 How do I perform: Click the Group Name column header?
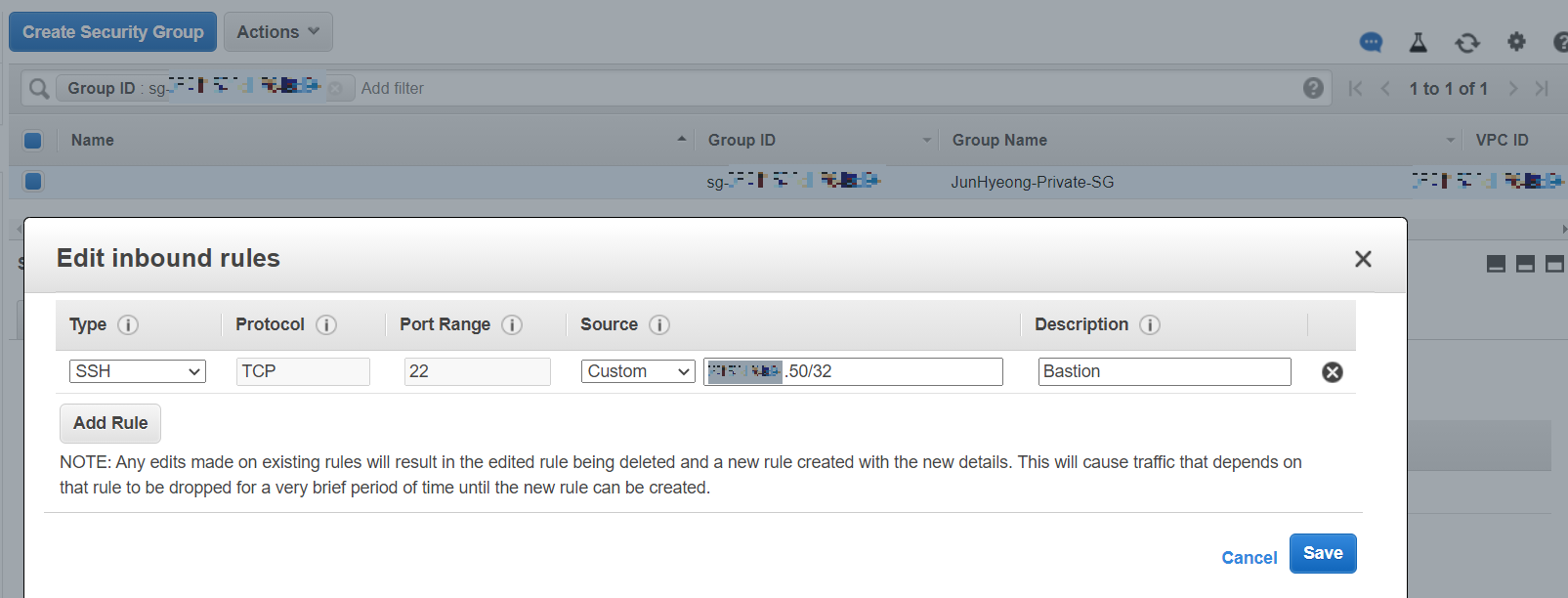point(999,140)
